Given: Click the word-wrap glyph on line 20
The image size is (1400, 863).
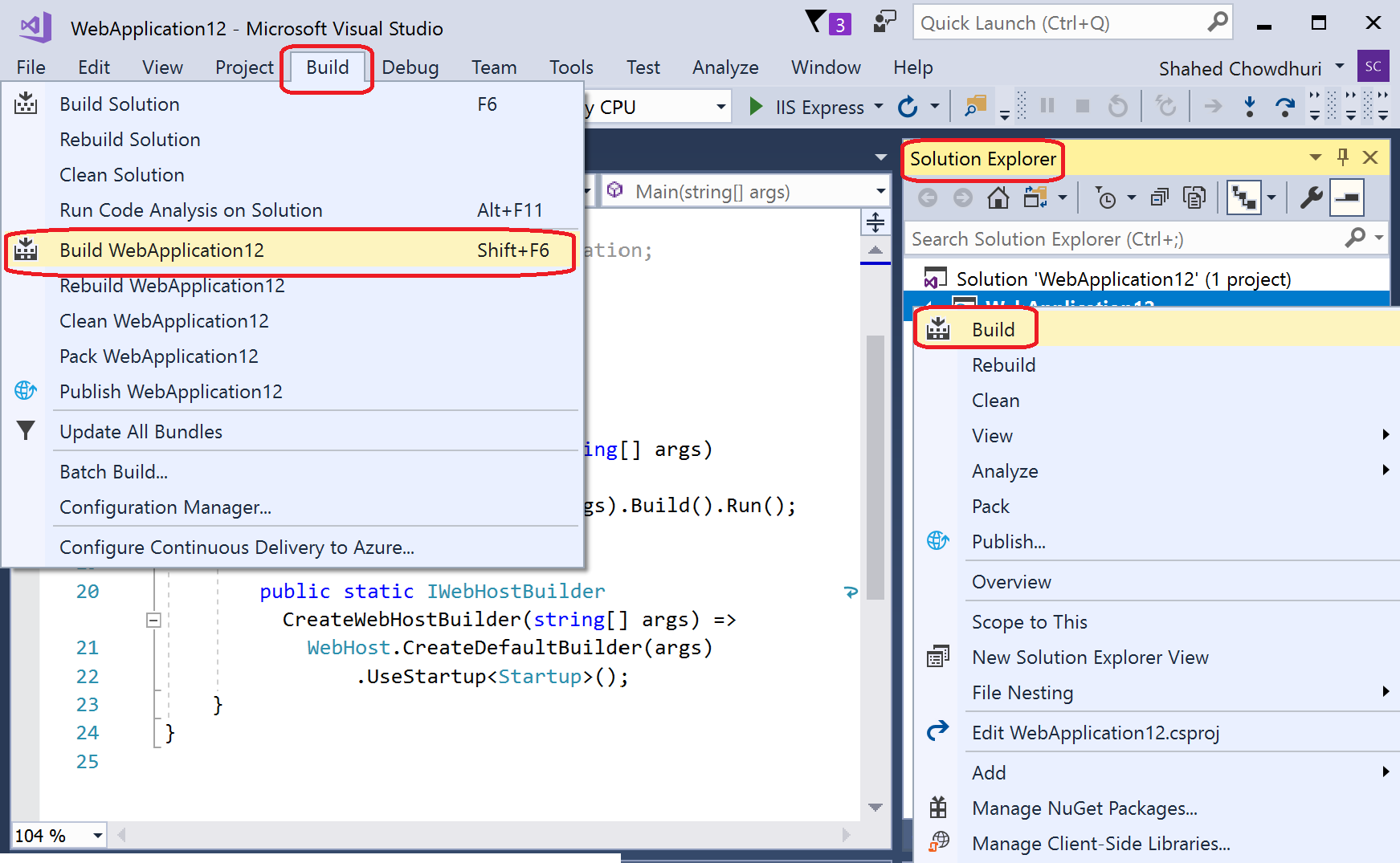Looking at the screenshot, I should [851, 592].
